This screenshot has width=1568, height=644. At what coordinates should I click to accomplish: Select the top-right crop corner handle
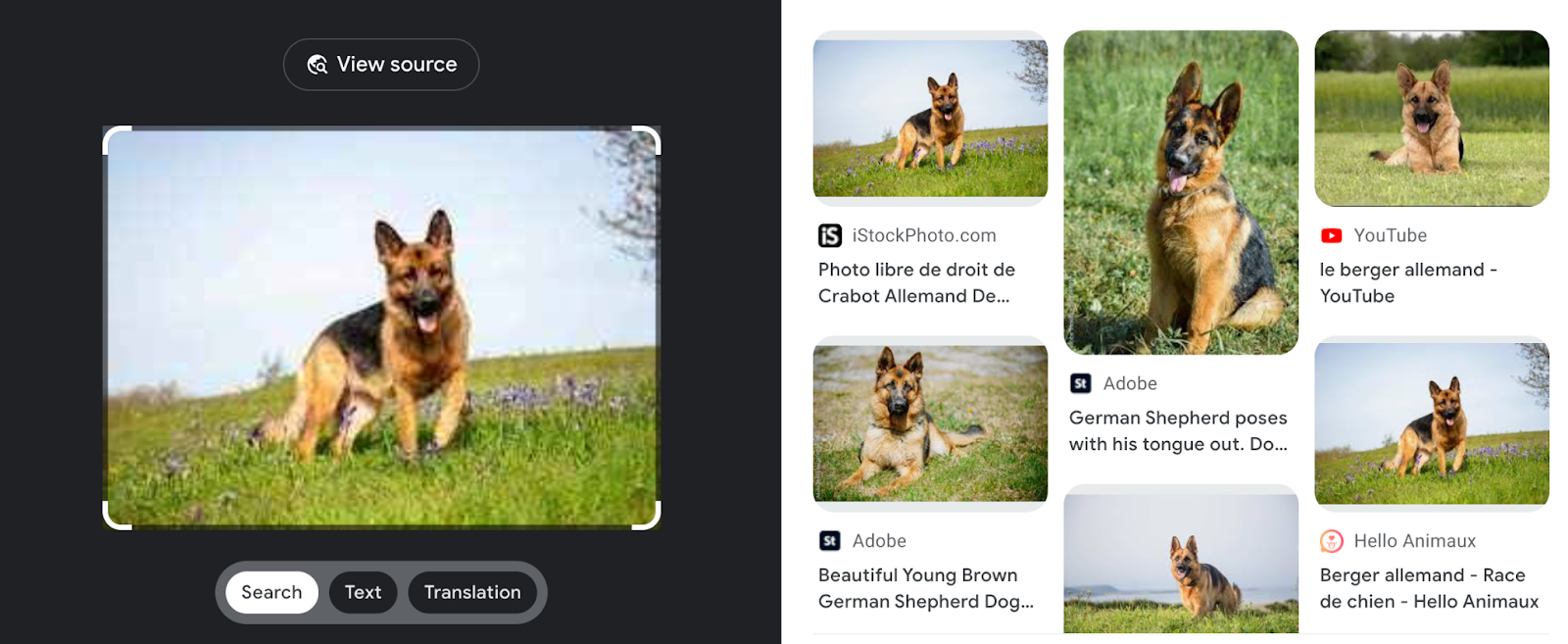648,139
